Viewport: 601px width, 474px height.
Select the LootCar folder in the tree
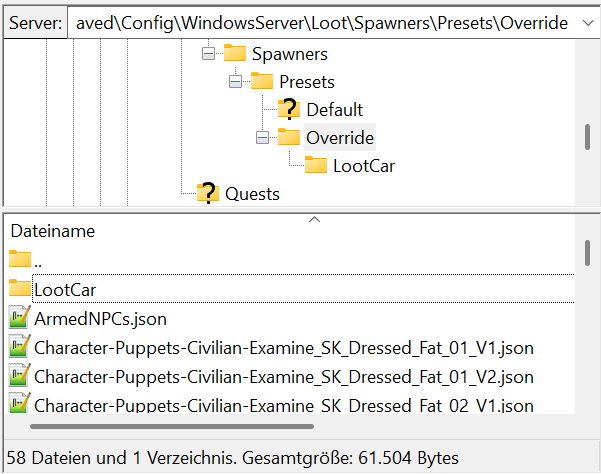click(363, 165)
